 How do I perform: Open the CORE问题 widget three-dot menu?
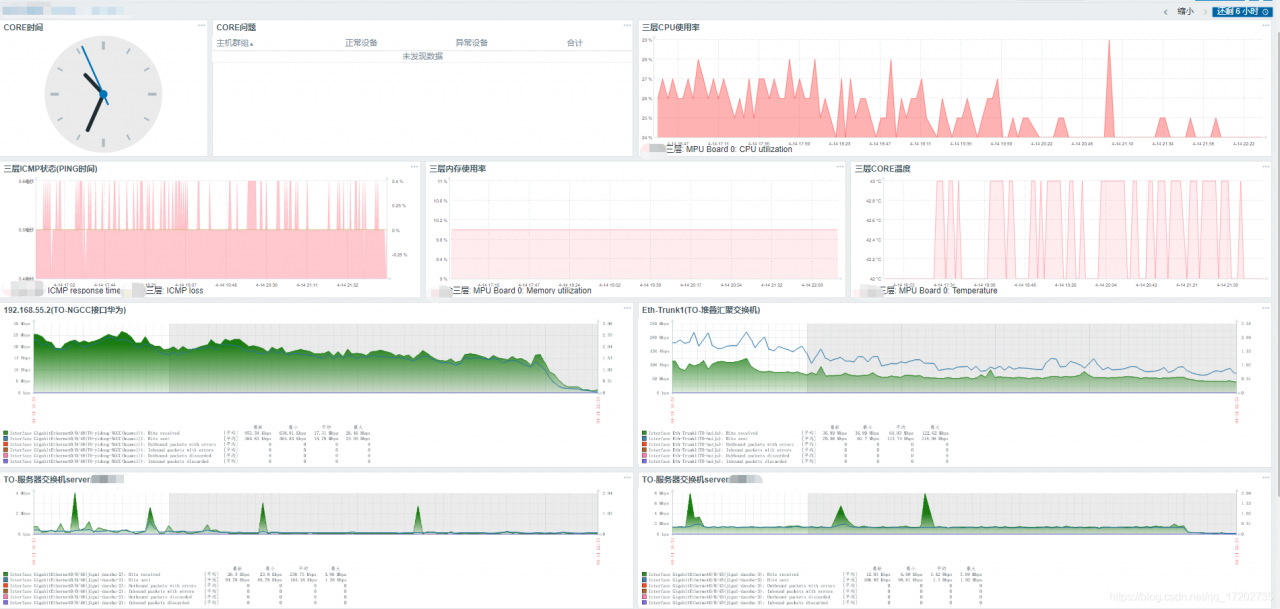point(627,25)
